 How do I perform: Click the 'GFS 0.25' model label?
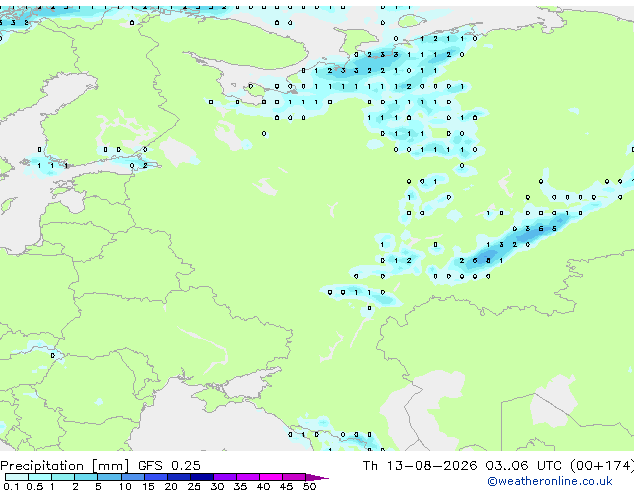pos(169,466)
